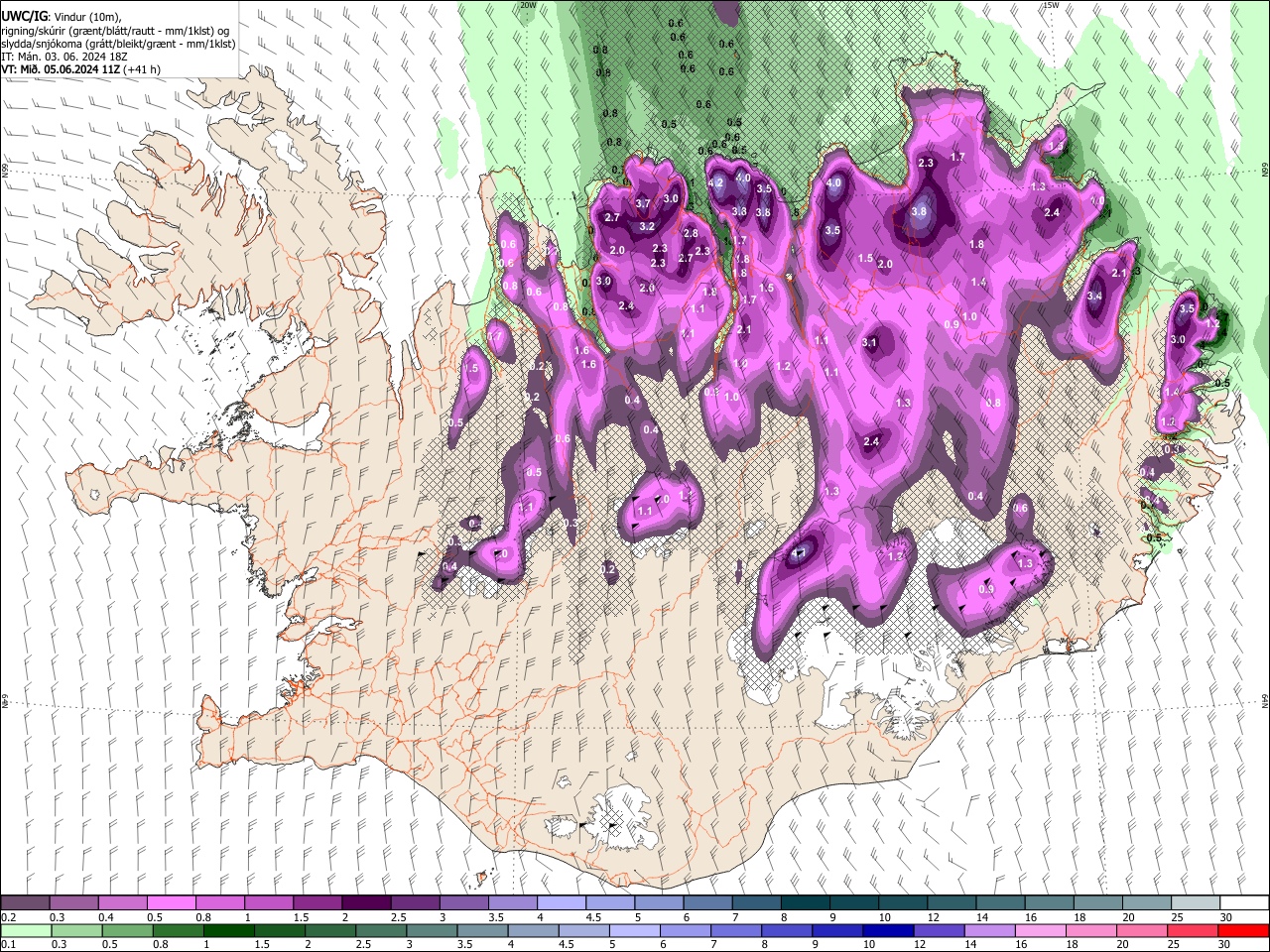Select the dark teal 8–9 swatch in the upper scale
Image resolution: width=1270 pixels, height=952 pixels.
click(805, 903)
